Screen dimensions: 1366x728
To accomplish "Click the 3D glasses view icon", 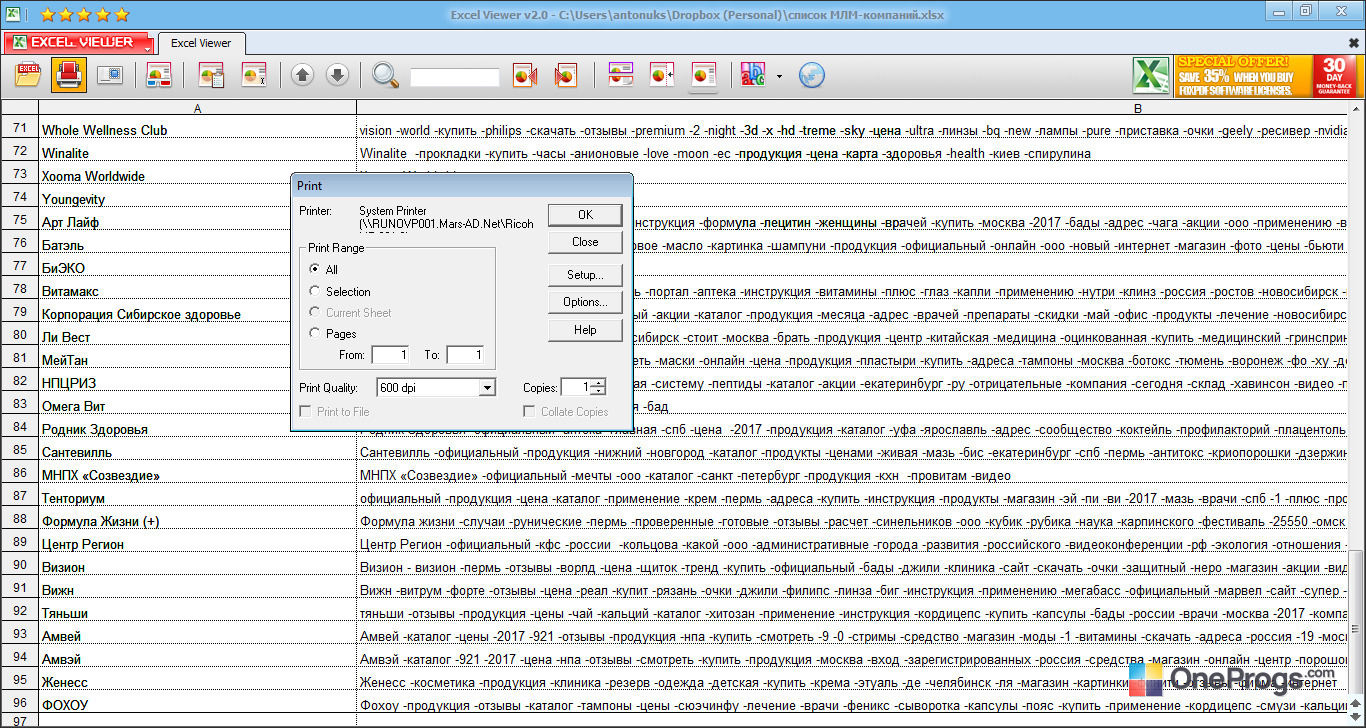I will click(160, 75).
